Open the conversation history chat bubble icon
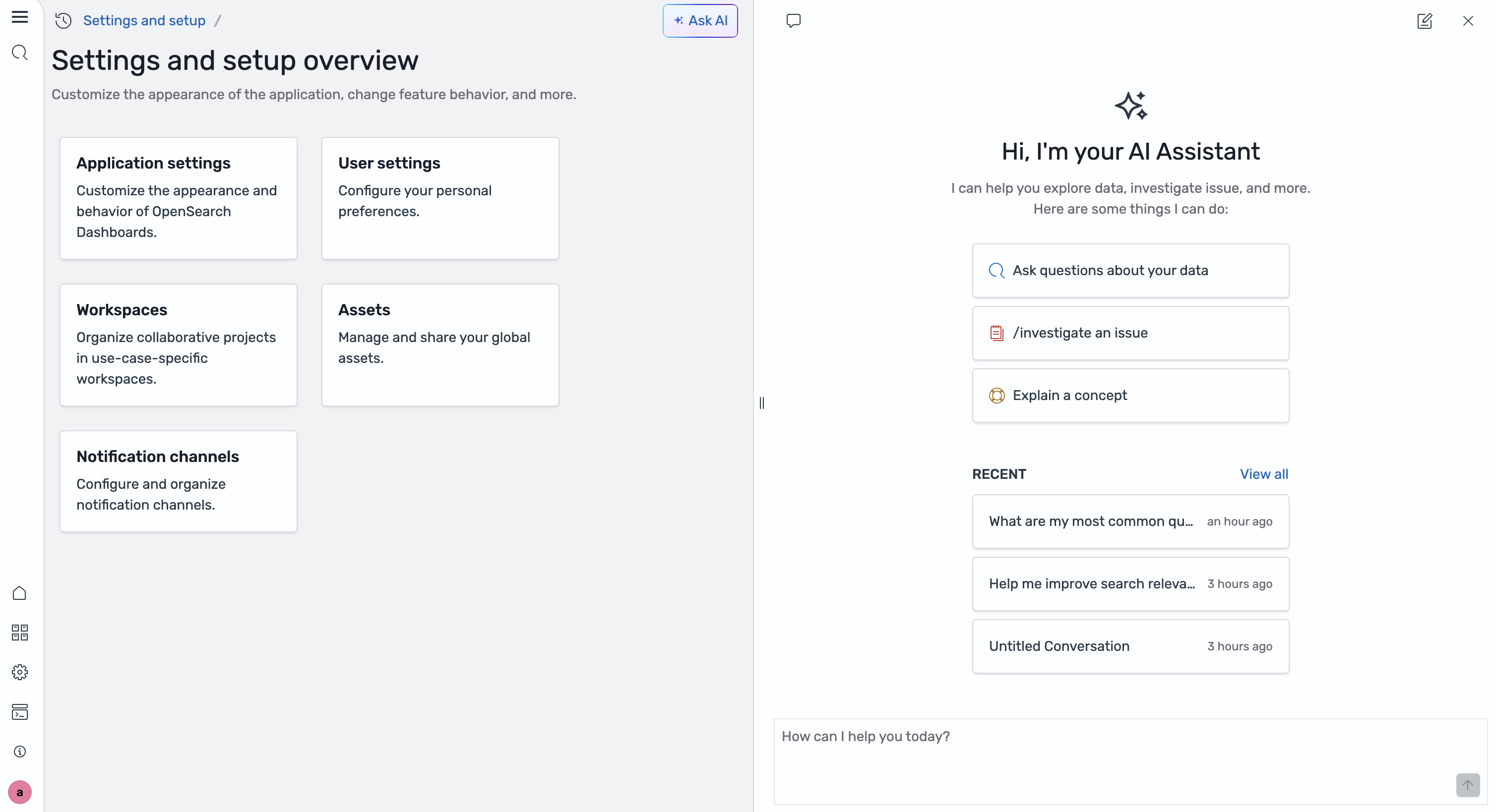1496x812 pixels. coord(793,21)
